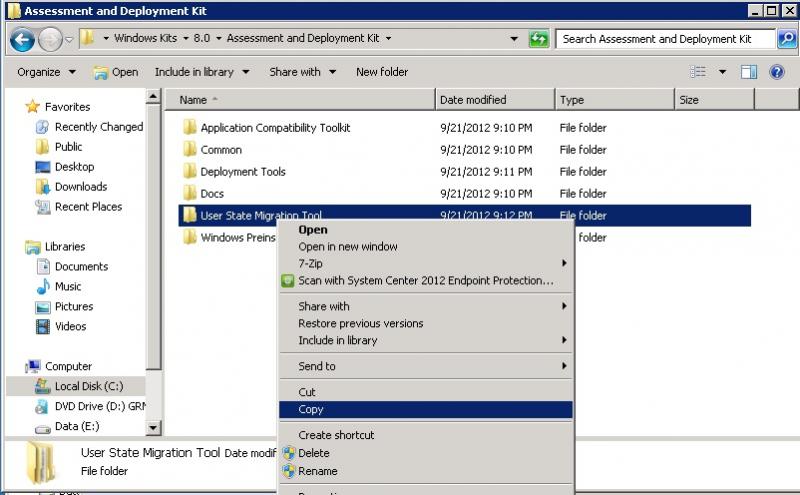Choose Rename in the context menu
The width and height of the screenshot is (800, 495).
426,471
